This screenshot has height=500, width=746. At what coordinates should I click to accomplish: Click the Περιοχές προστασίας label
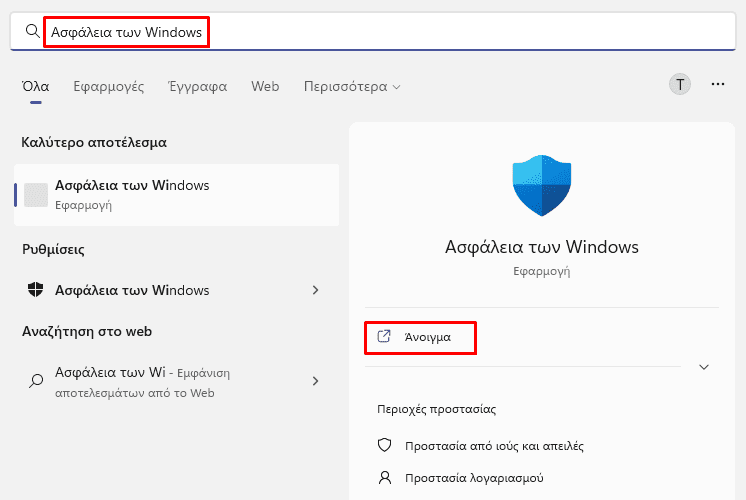coord(436,409)
